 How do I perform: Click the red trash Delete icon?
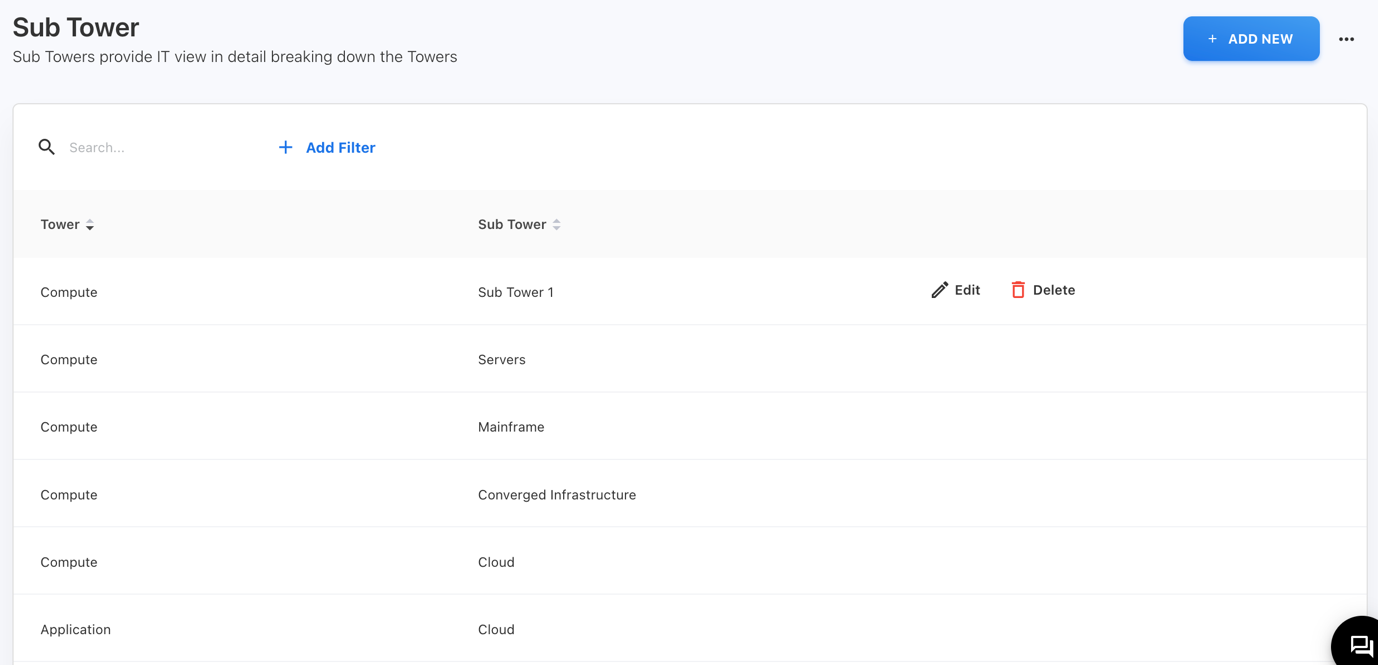point(1017,290)
